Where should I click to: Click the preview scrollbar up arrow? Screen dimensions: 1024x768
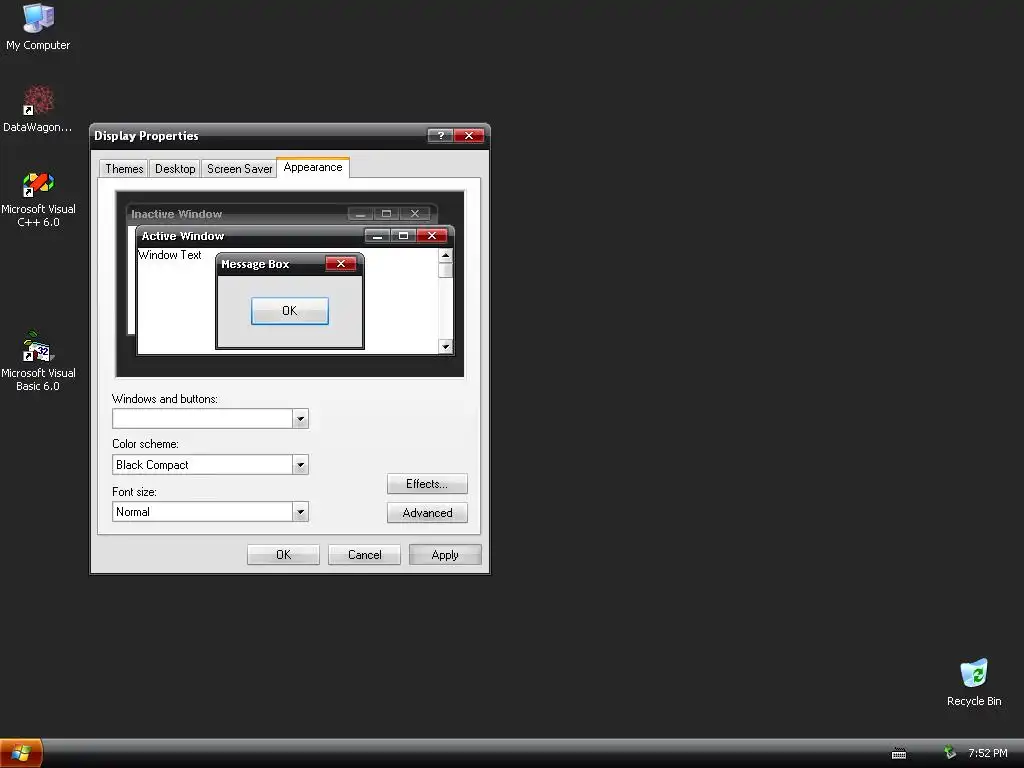pos(445,255)
